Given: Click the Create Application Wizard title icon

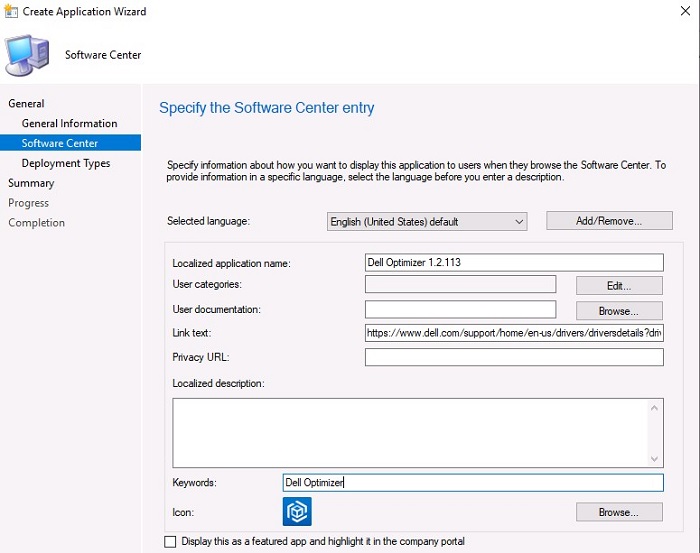Looking at the screenshot, I should click(11, 11).
